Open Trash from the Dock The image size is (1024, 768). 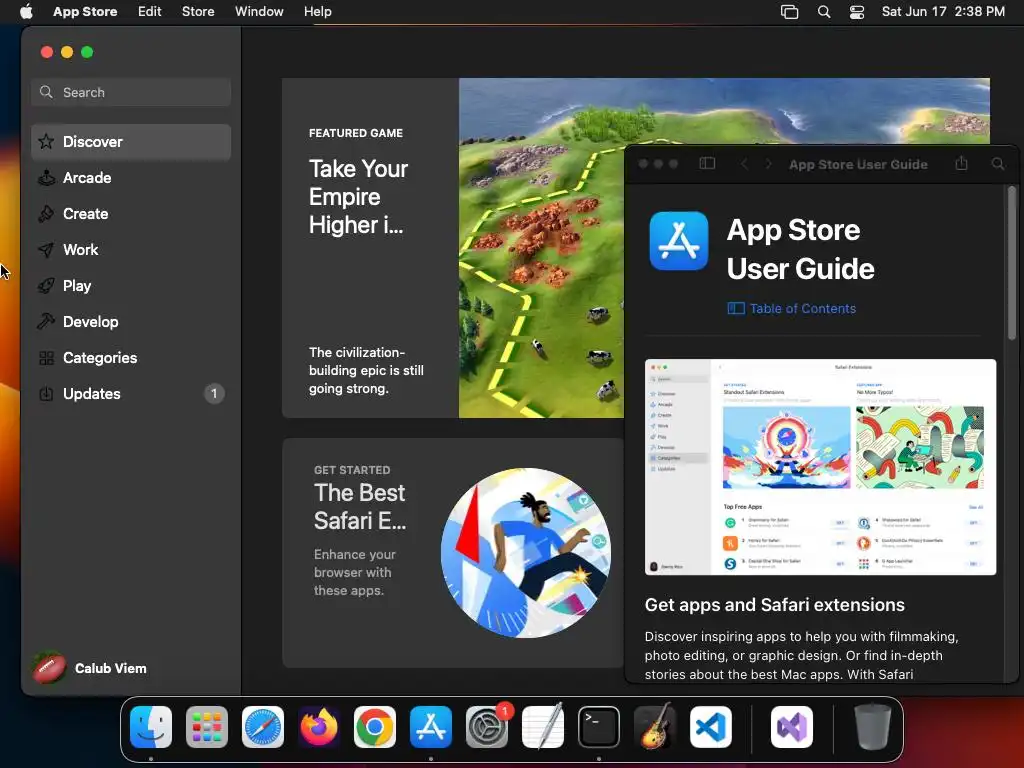[x=873, y=727]
